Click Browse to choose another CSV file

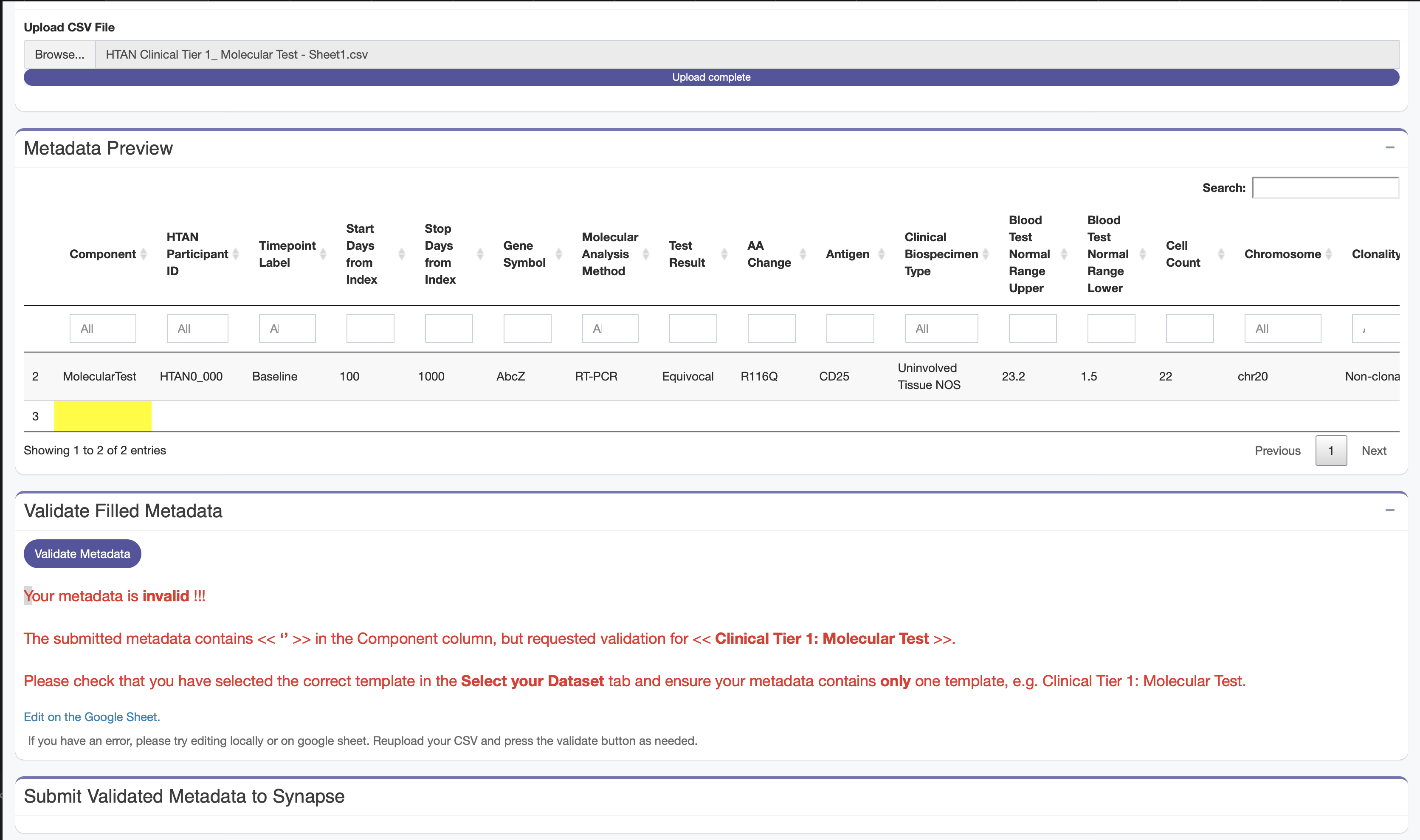(59, 54)
